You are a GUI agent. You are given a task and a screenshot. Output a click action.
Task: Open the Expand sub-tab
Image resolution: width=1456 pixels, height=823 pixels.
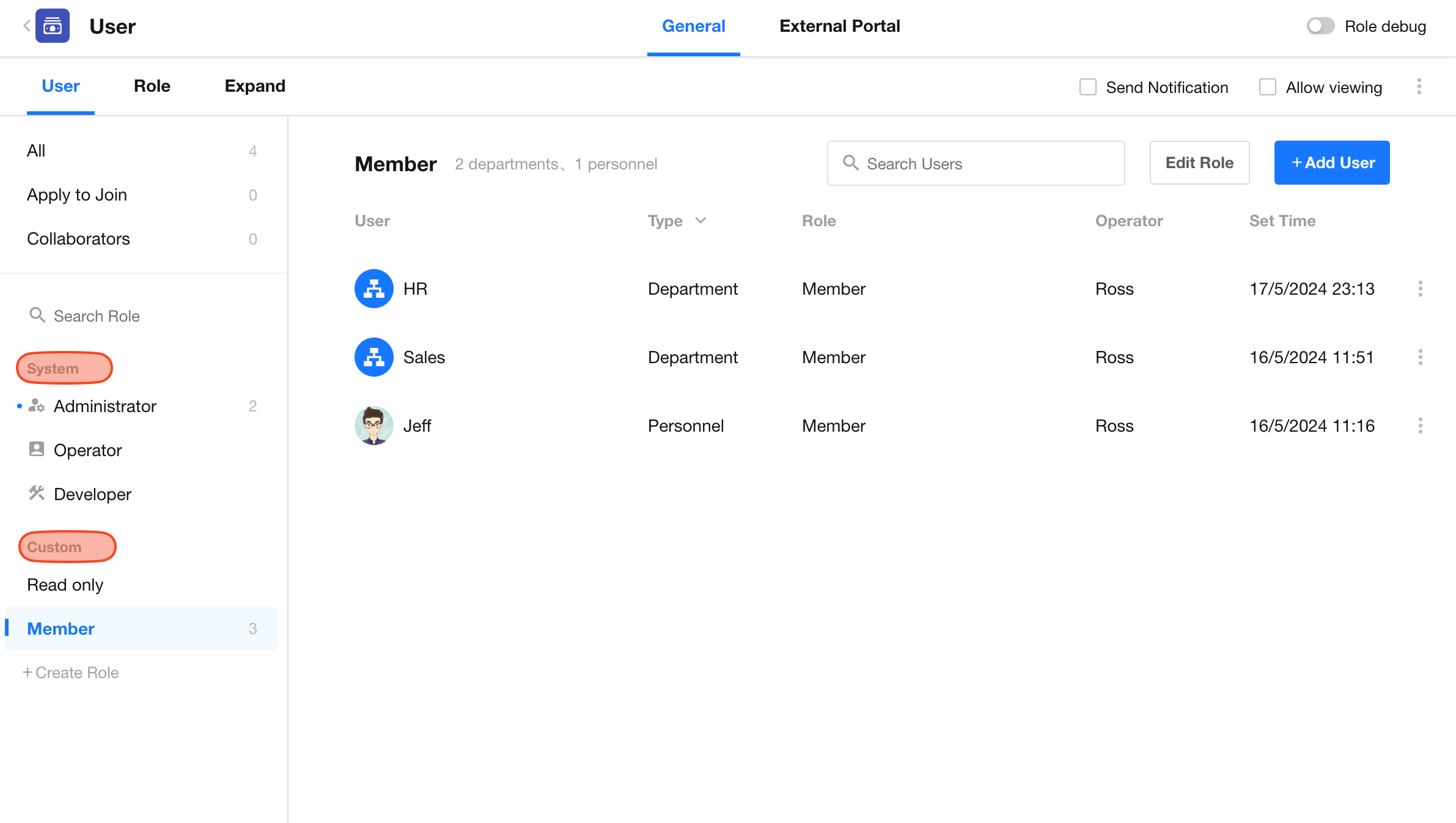point(255,86)
